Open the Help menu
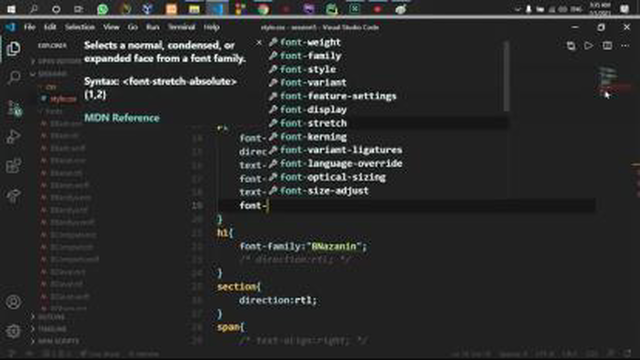Viewport: 640px width, 360px height. (x=211, y=27)
